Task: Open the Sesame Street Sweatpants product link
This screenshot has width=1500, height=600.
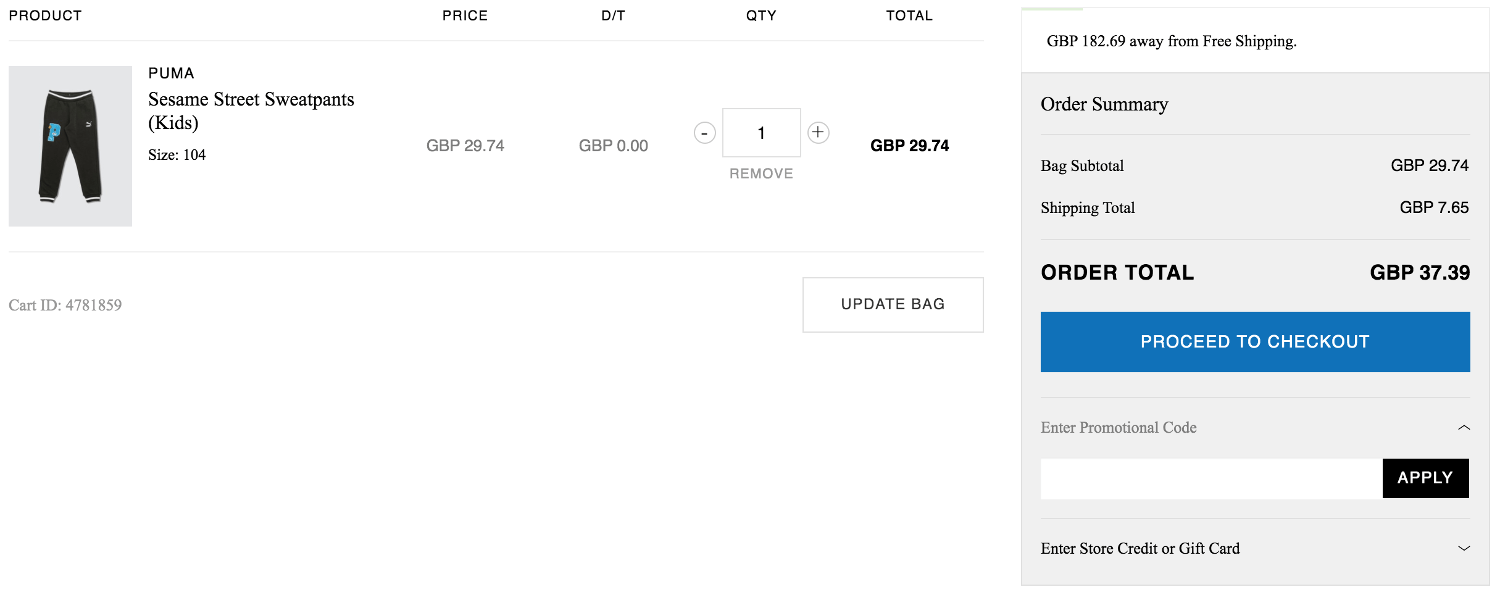Action: 250,110
